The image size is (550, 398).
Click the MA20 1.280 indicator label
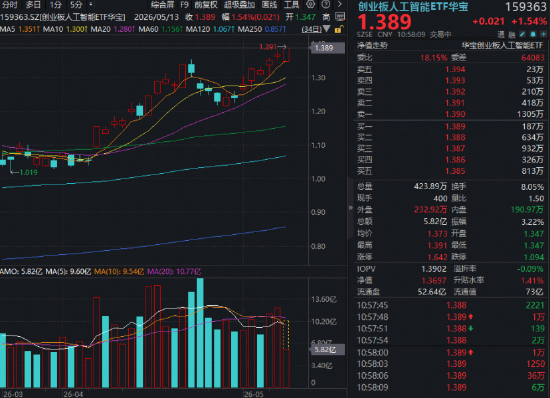[x=113, y=29]
